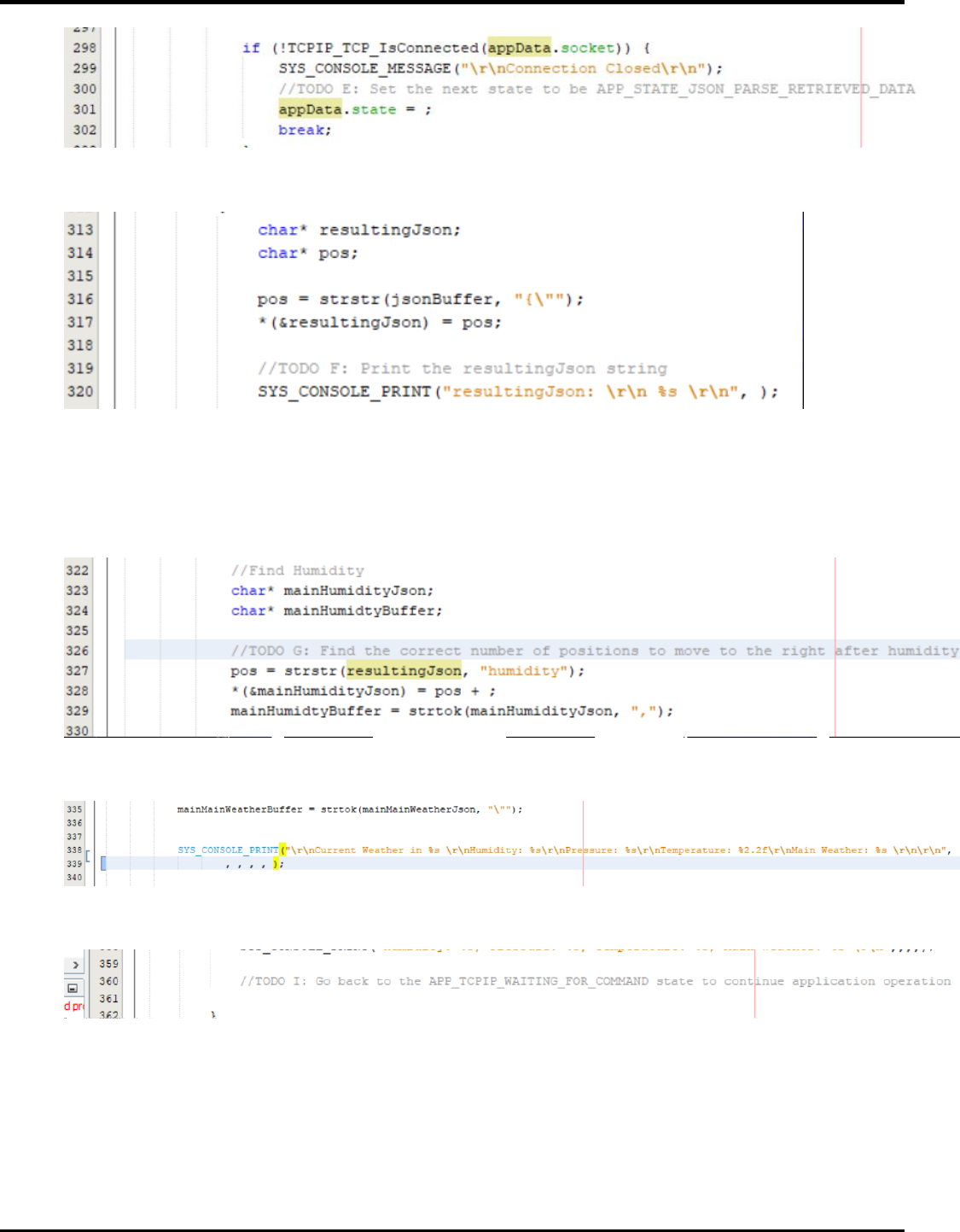Click line number 299 in the gutter
960x1232 pixels.
click(84, 68)
